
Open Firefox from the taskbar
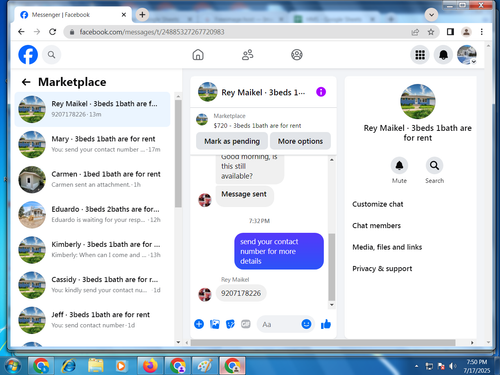150,366
